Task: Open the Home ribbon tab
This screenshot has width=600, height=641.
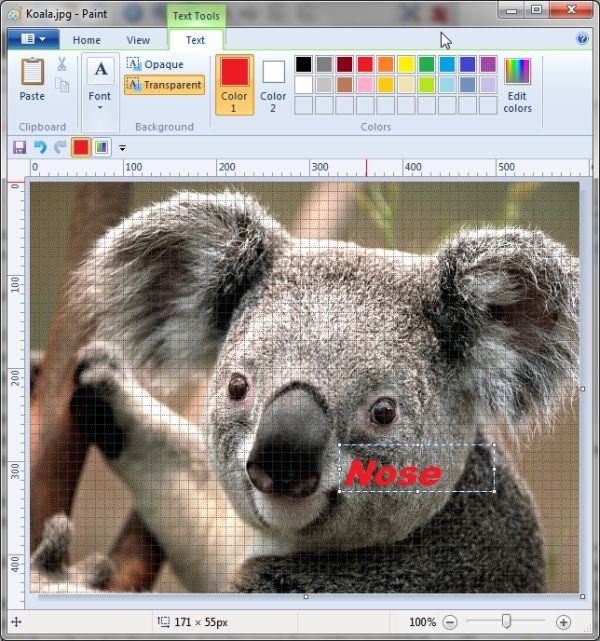Action: click(87, 40)
